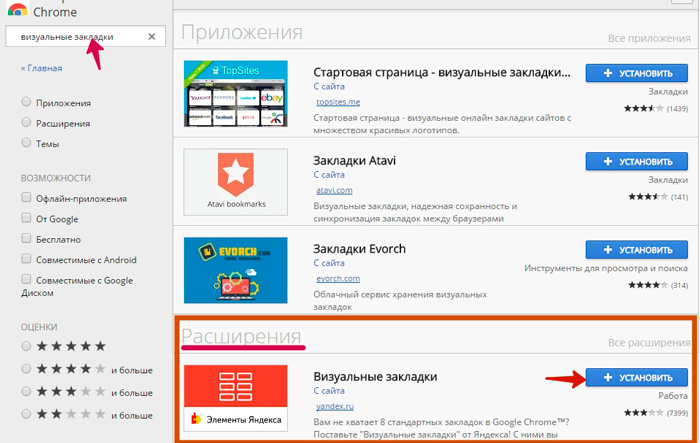
Task: Choose the five-star rating filter
Action: pos(26,346)
